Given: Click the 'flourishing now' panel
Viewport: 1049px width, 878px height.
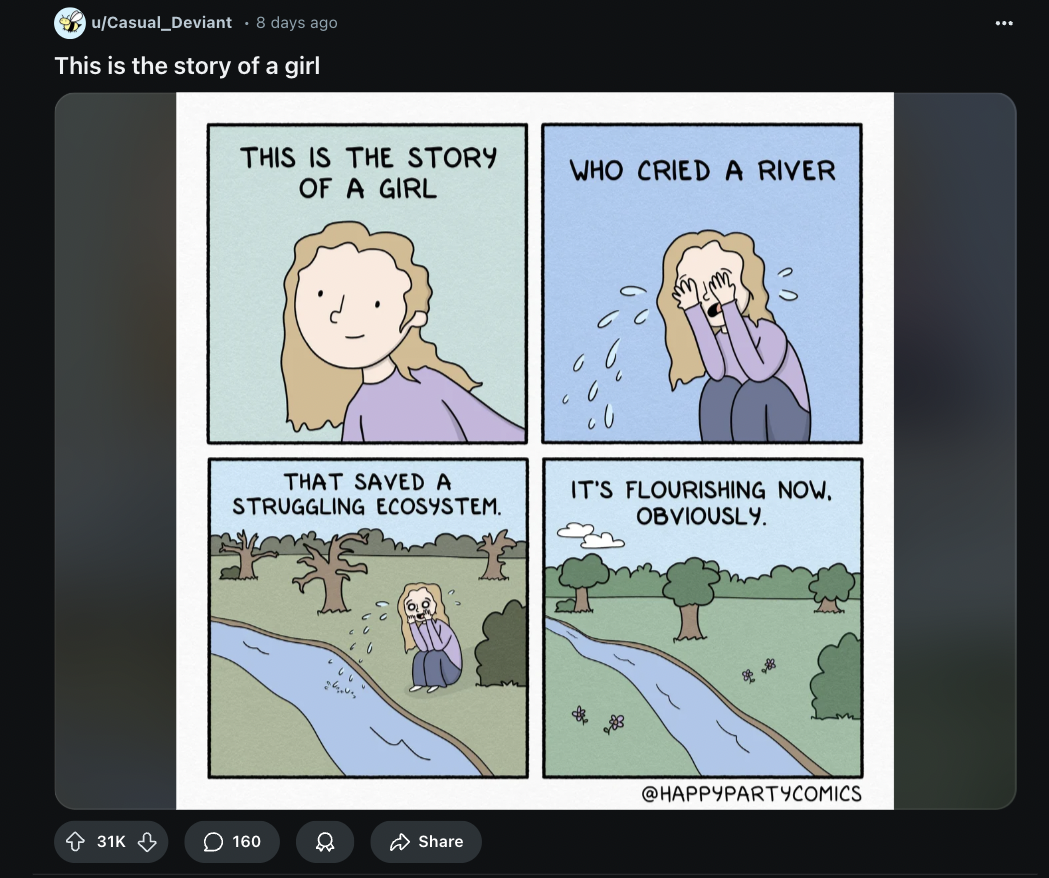Looking at the screenshot, I should tap(702, 618).
